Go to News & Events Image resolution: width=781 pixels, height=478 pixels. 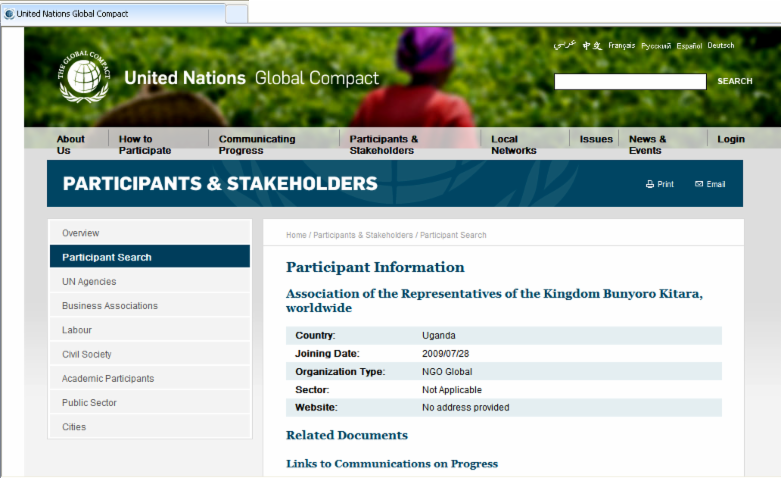coord(647,145)
